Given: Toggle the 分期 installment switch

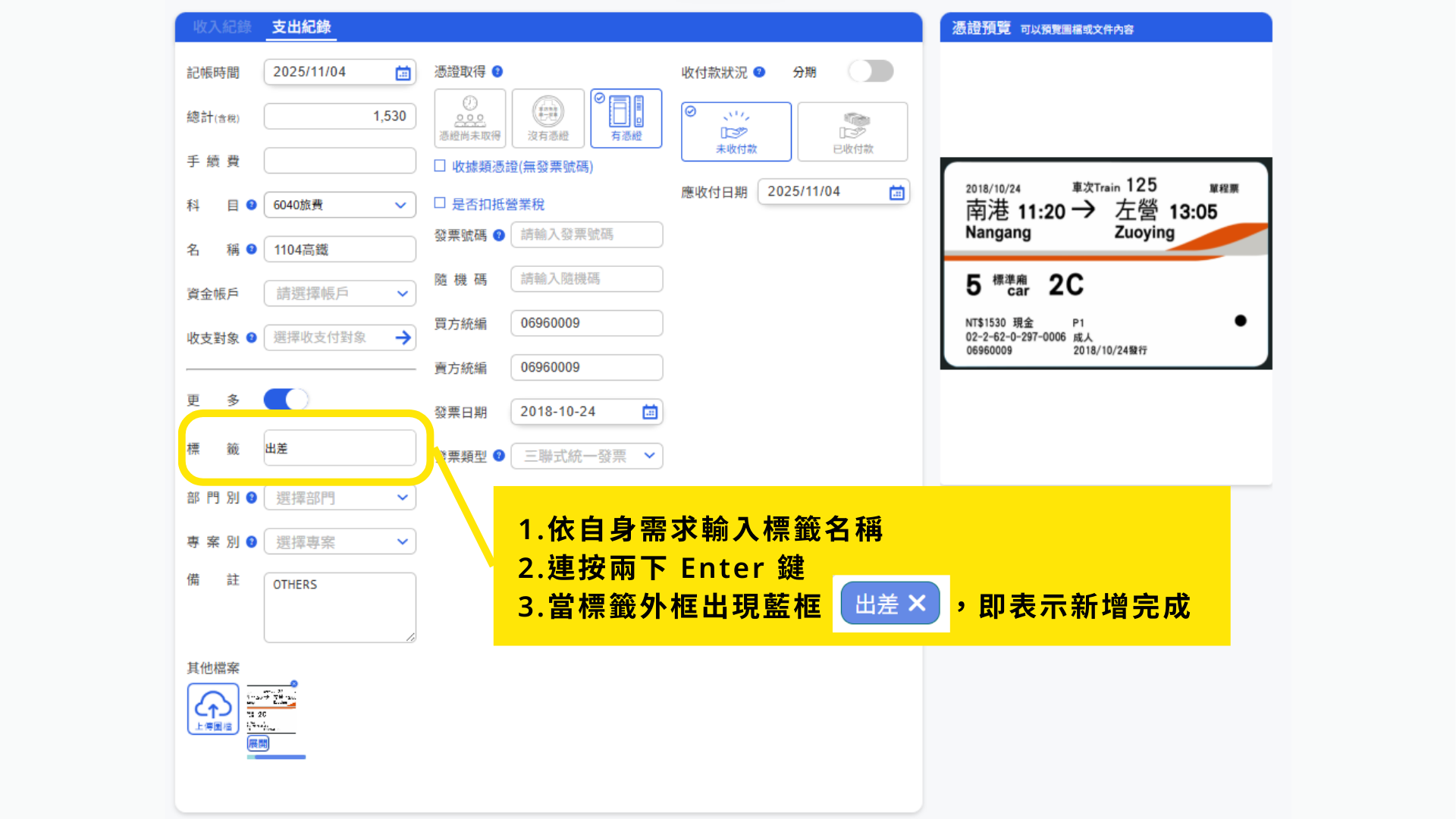Looking at the screenshot, I should [871, 71].
